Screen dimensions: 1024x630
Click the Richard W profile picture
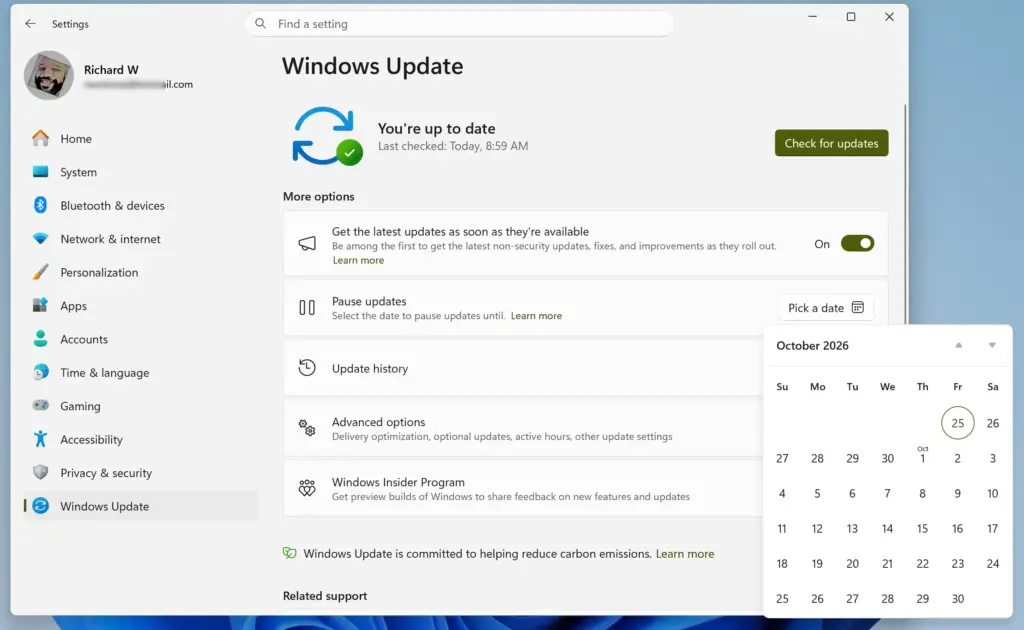pos(48,76)
